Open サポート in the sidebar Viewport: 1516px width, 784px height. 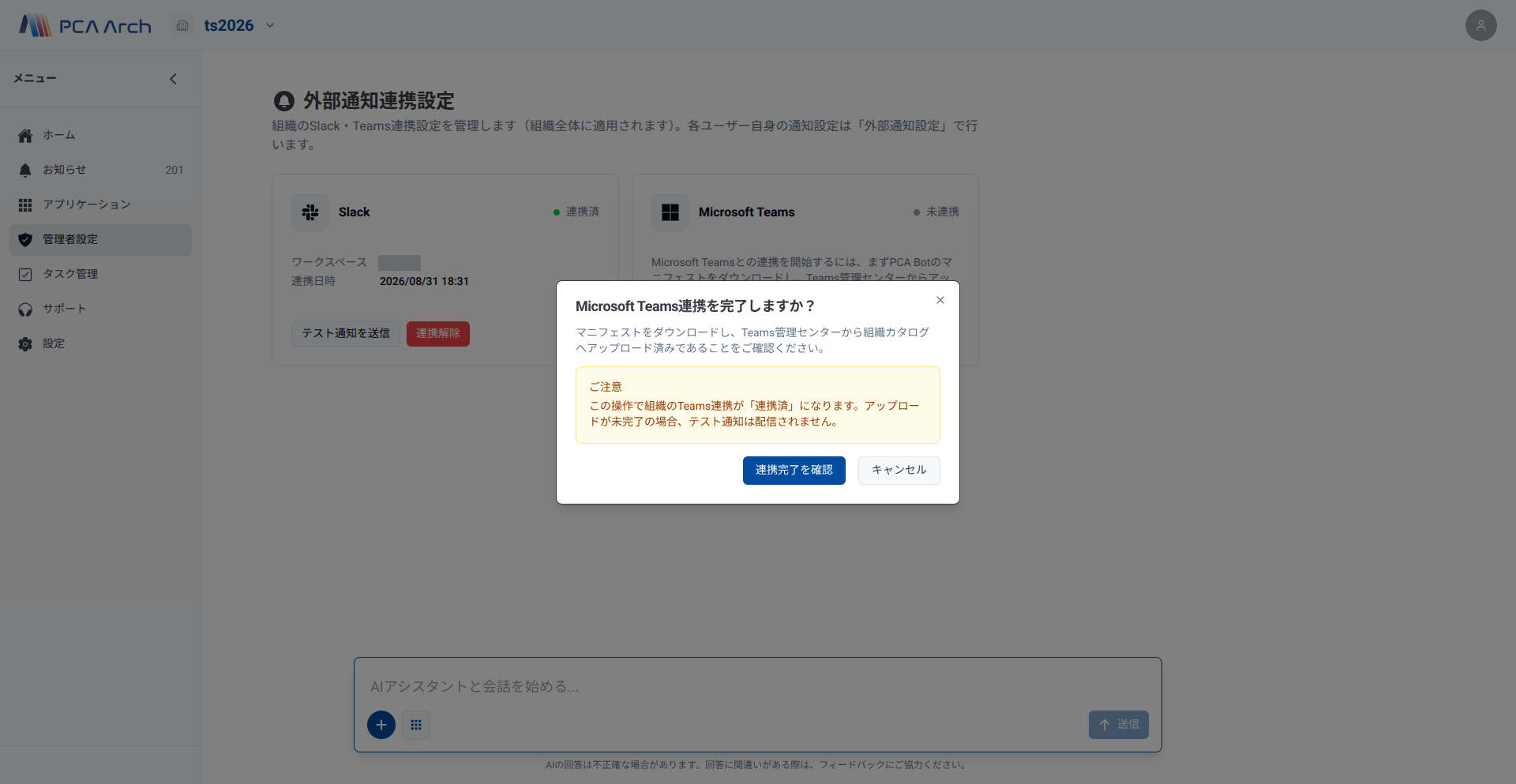pyautogui.click(x=100, y=309)
